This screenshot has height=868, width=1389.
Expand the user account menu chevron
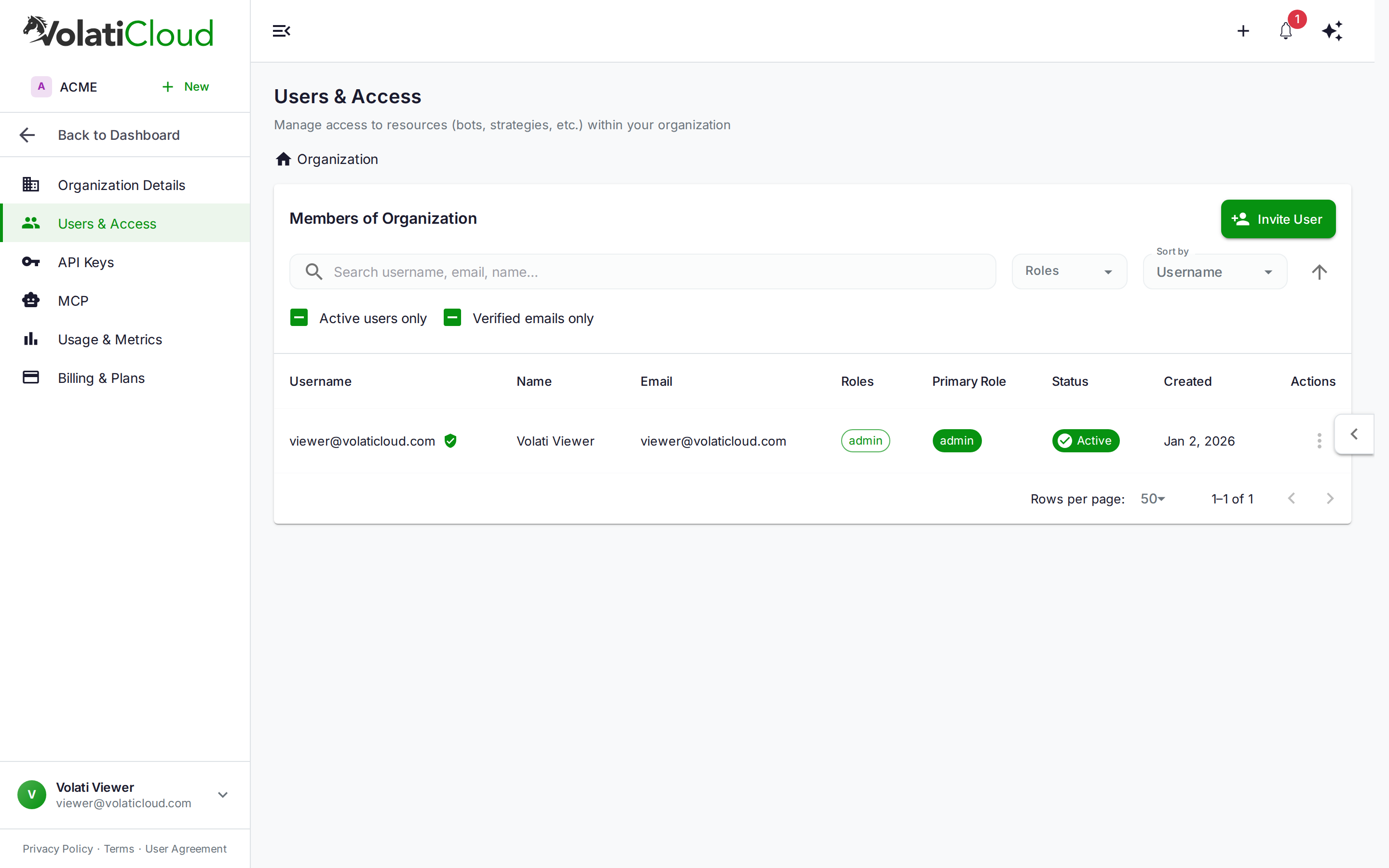tap(223, 795)
